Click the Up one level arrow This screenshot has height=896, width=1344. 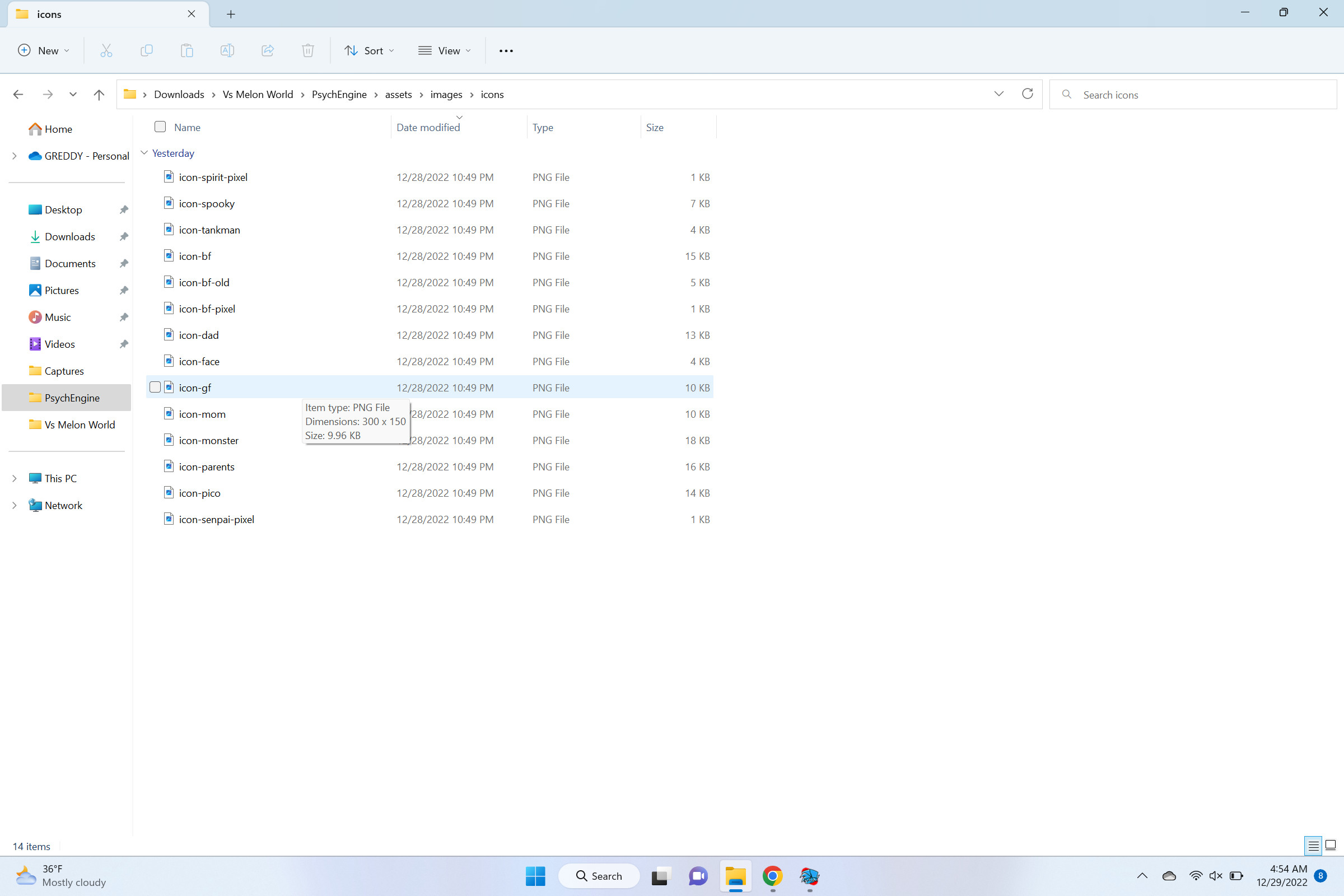(x=99, y=95)
